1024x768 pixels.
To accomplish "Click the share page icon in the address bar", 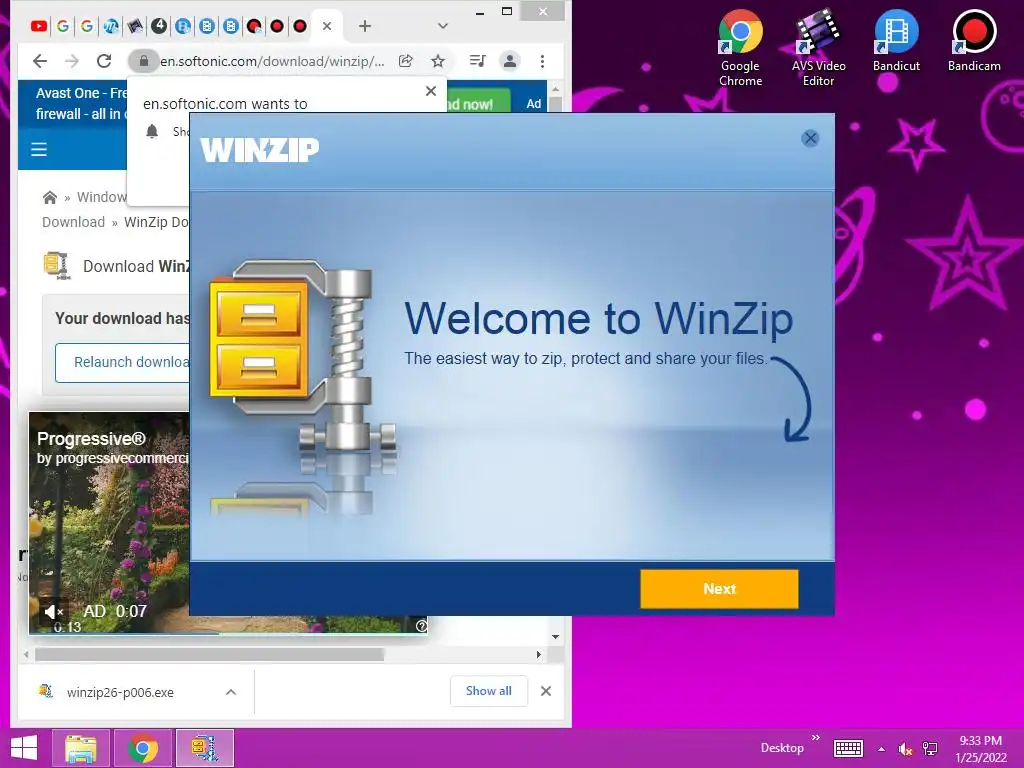I will click(406, 61).
